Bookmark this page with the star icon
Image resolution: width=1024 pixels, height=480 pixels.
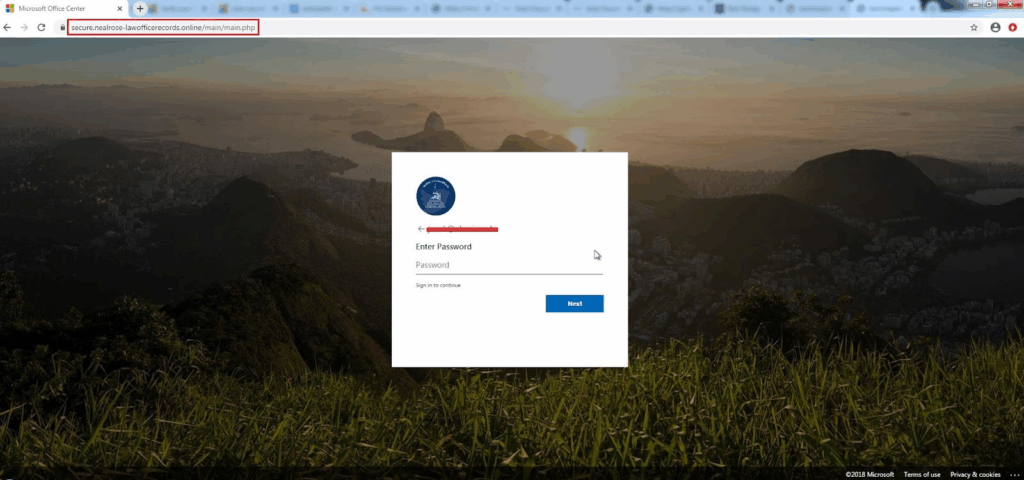974,27
